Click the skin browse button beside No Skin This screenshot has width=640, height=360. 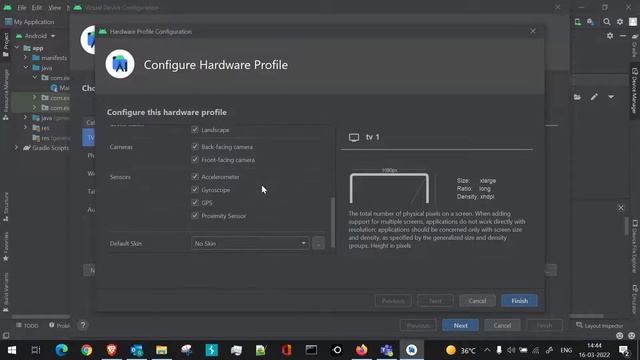[318, 243]
